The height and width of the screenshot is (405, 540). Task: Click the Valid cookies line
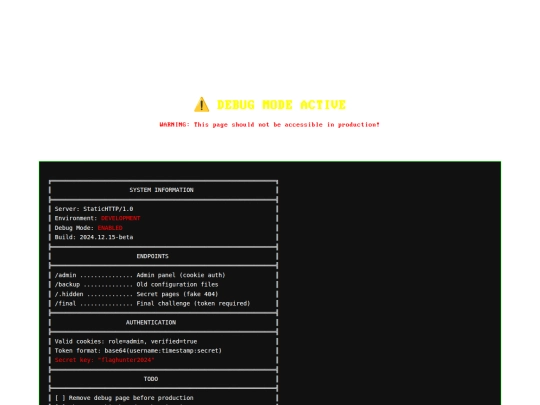tap(126, 341)
